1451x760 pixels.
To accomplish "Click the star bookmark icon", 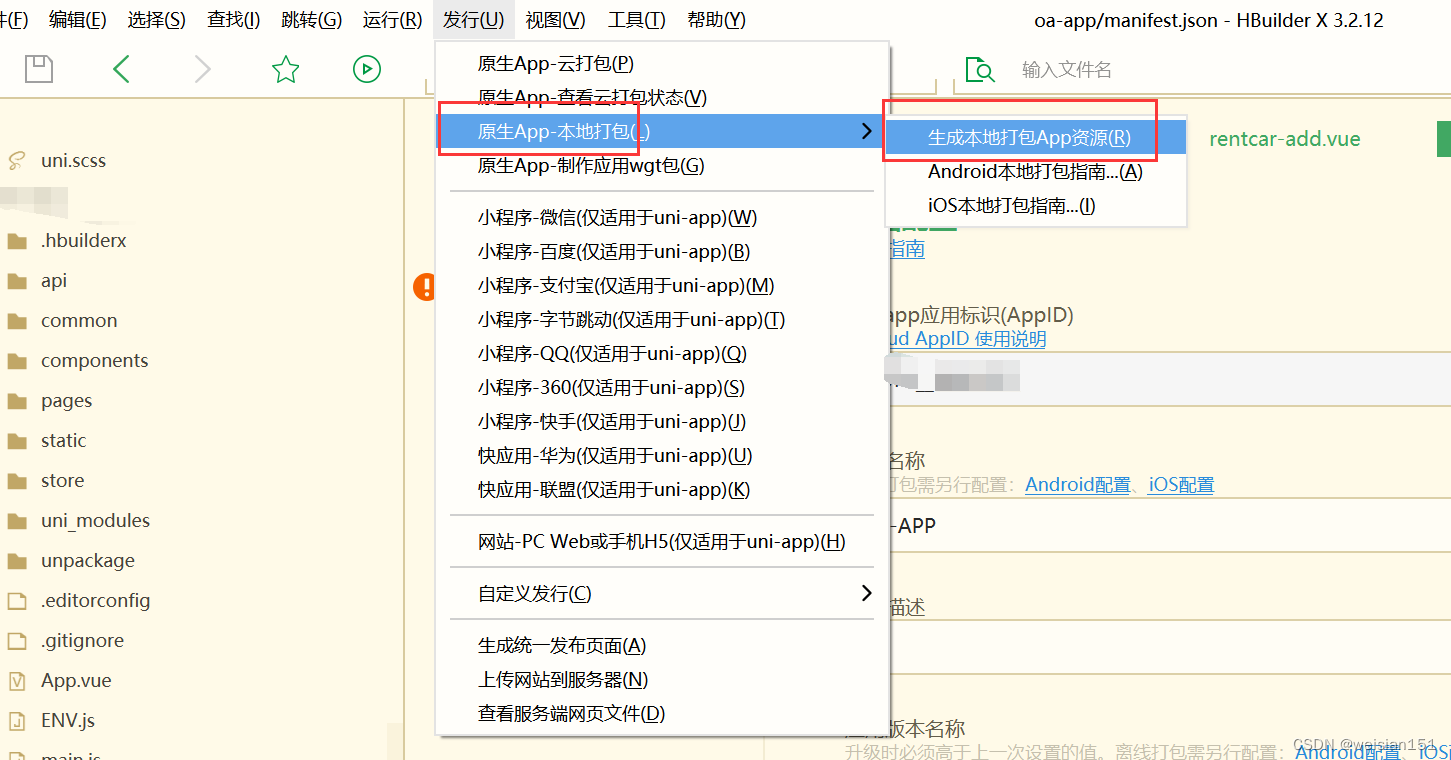I will pos(286,69).
